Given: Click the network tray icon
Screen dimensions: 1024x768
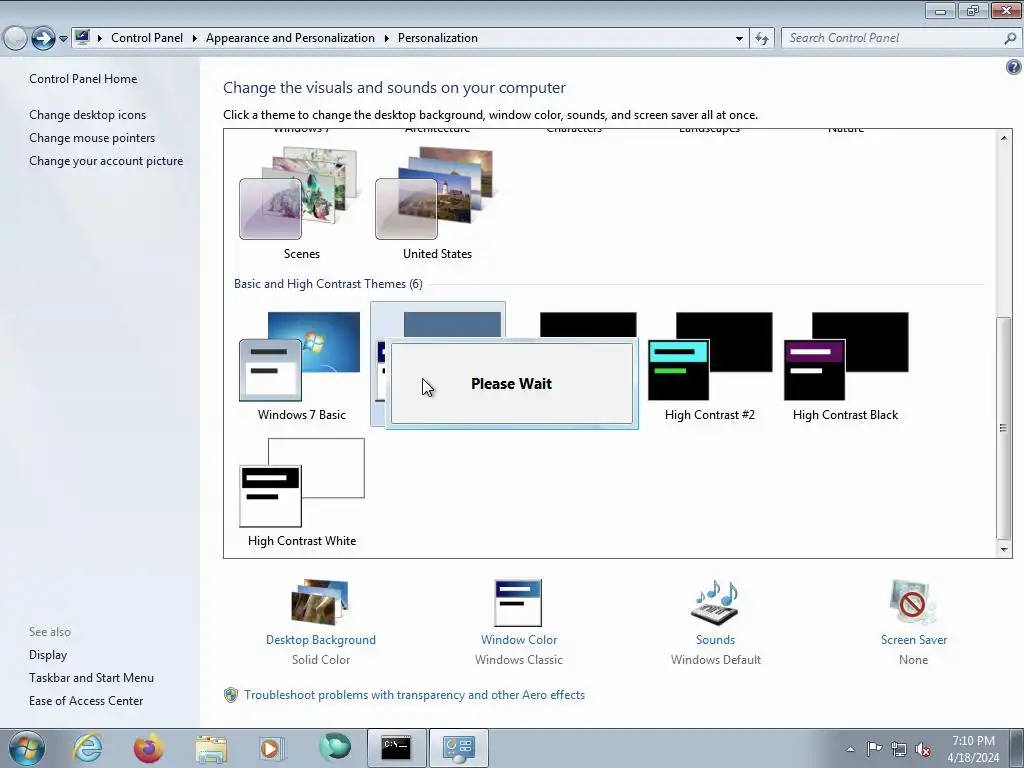Looking at the screenshot, I should [x=899, y=749].
